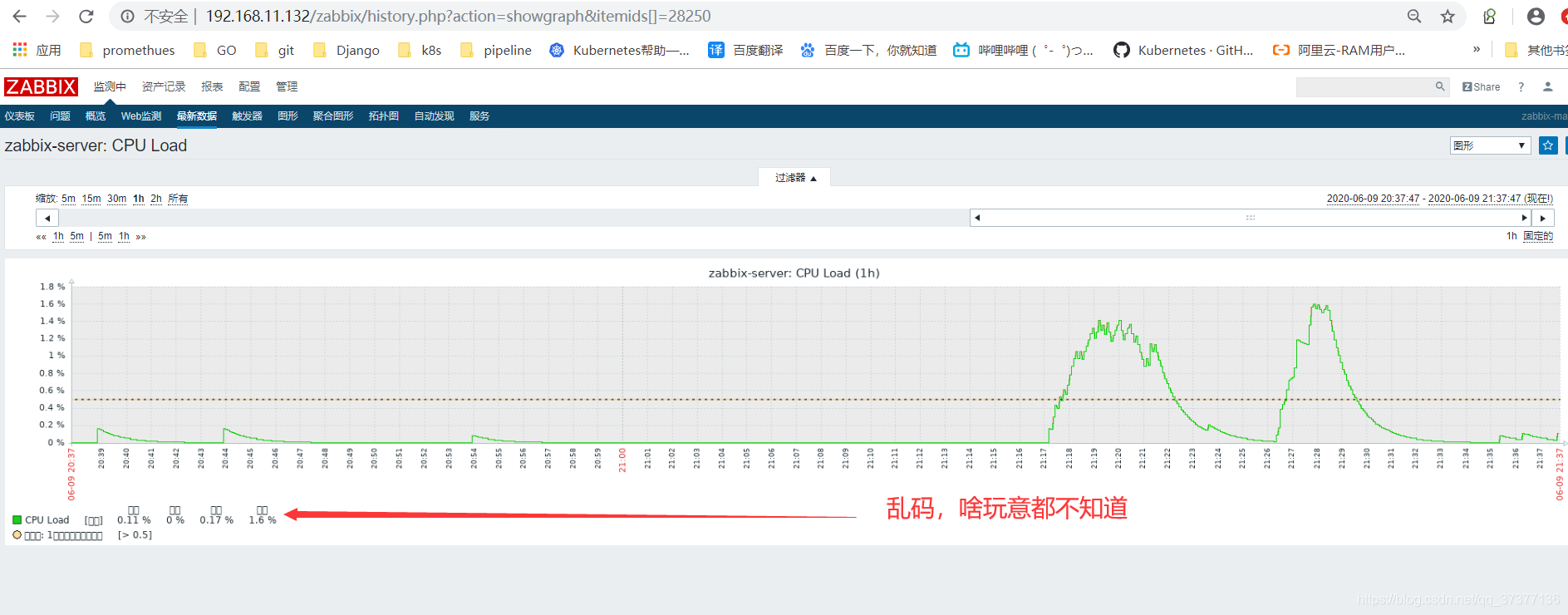Move timeline left with far-left arrow button
1568x615 pixels.
click(47, 218)
